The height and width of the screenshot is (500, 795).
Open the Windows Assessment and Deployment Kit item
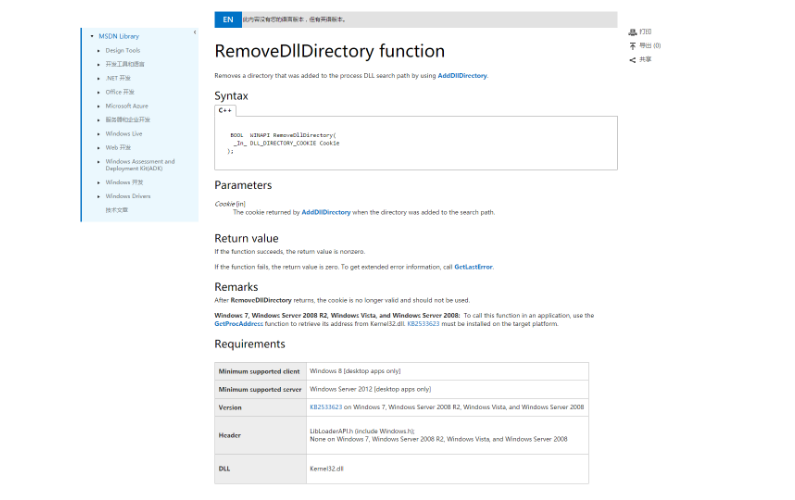139,165
